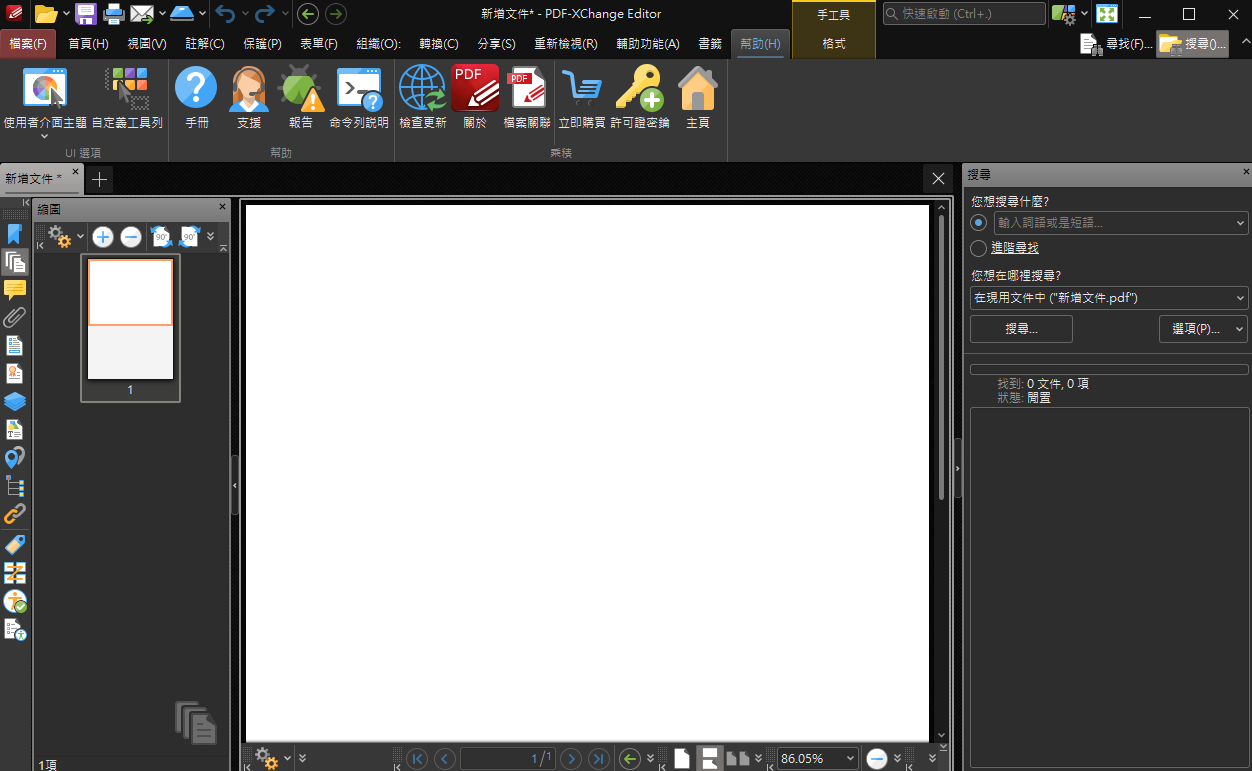The height and width of the screenshot is (771, 1252).
Task: Select the 進階尋找 radio button
Action: point(977,248)
